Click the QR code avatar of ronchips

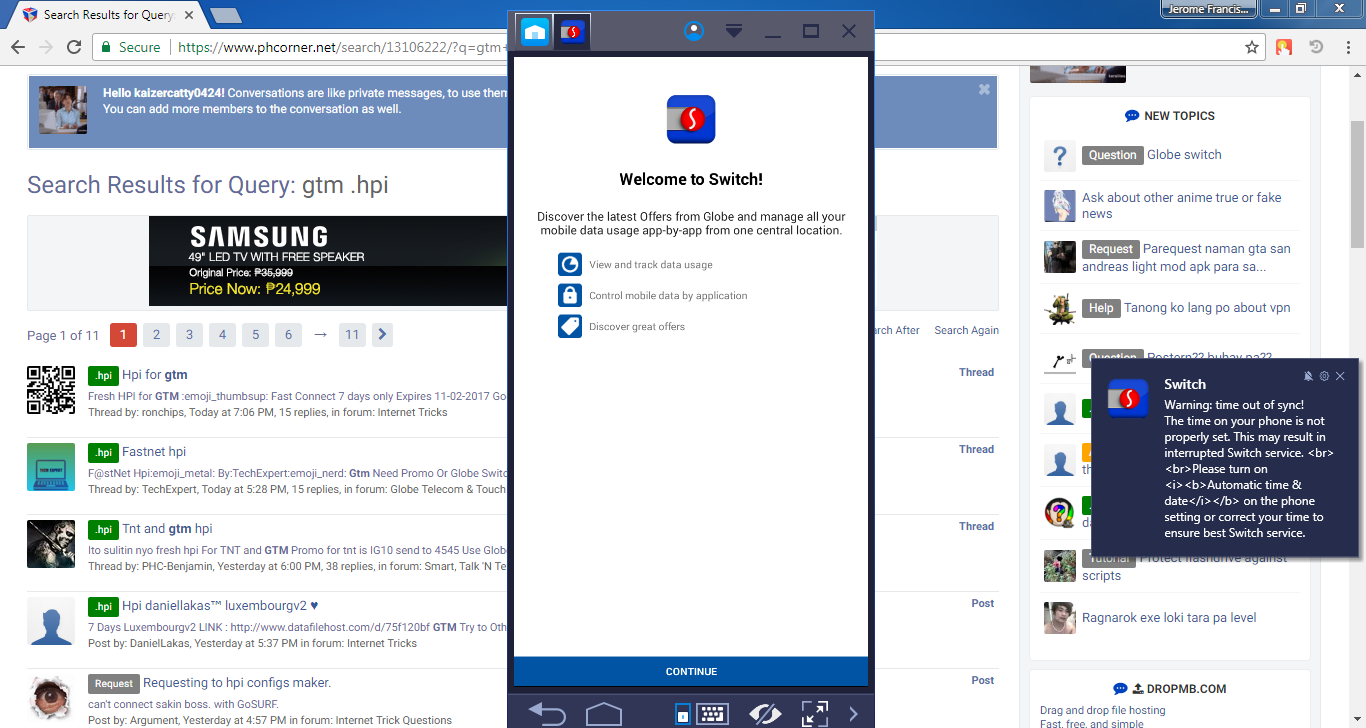click(51, 390)
